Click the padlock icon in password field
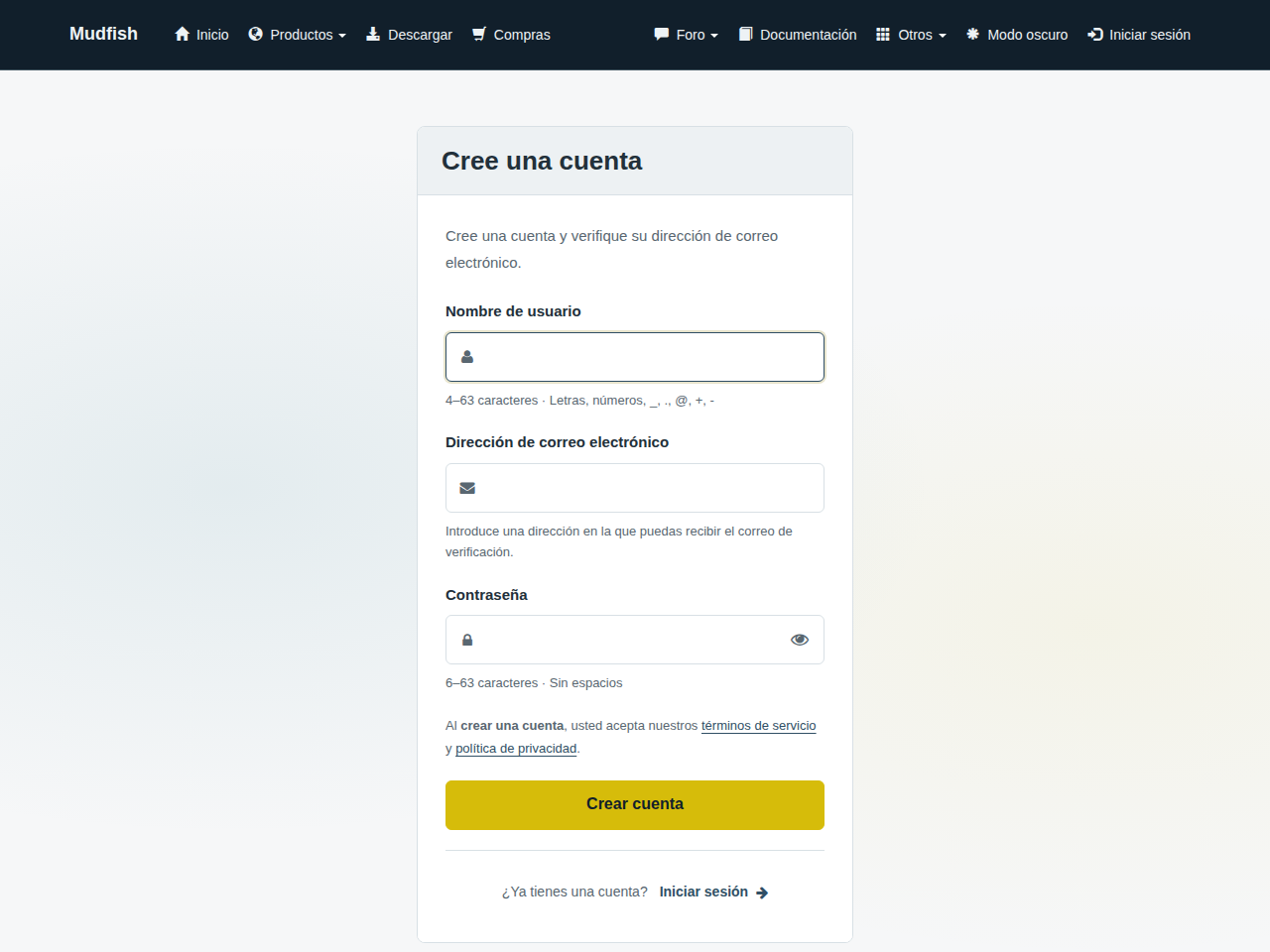 pos(467,640)
